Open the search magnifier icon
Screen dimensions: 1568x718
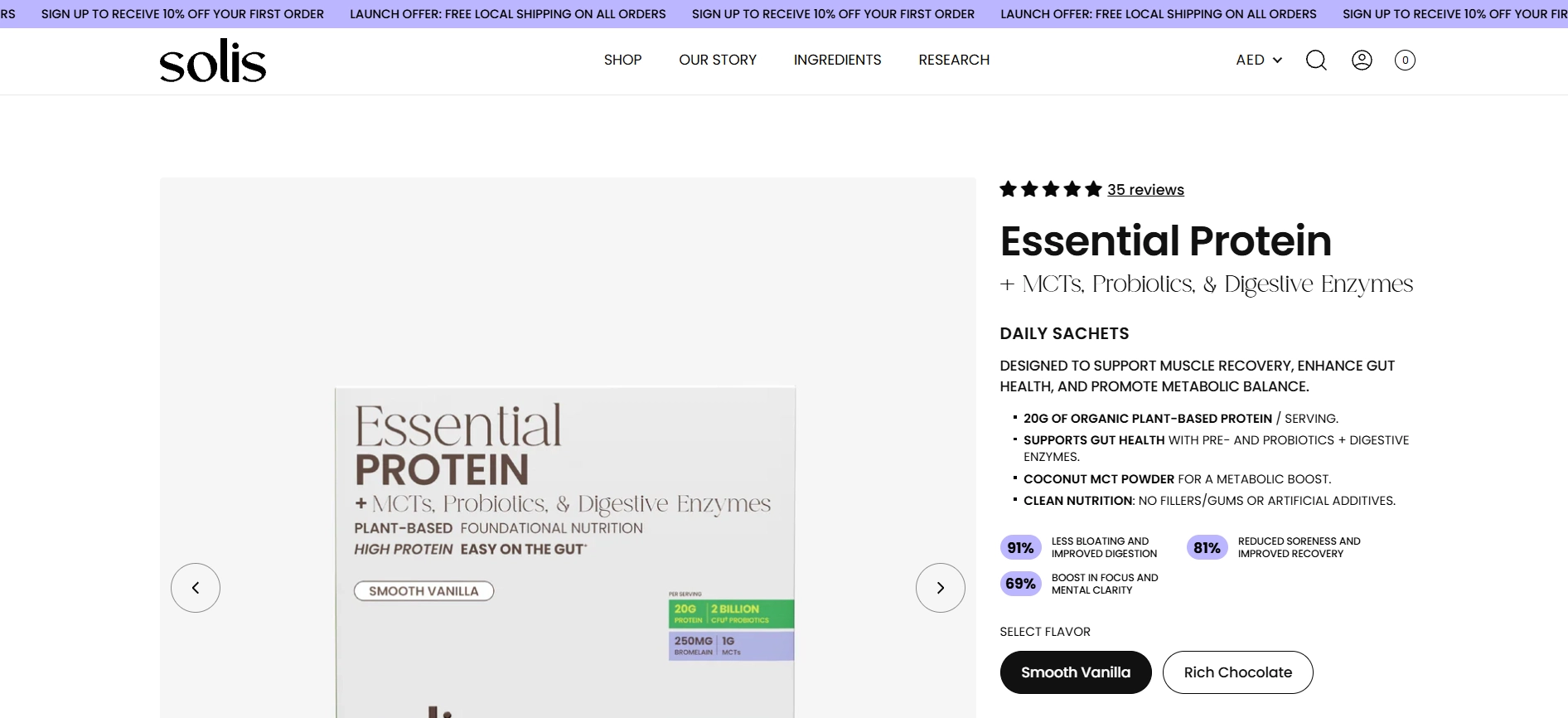pos(1316,60)
